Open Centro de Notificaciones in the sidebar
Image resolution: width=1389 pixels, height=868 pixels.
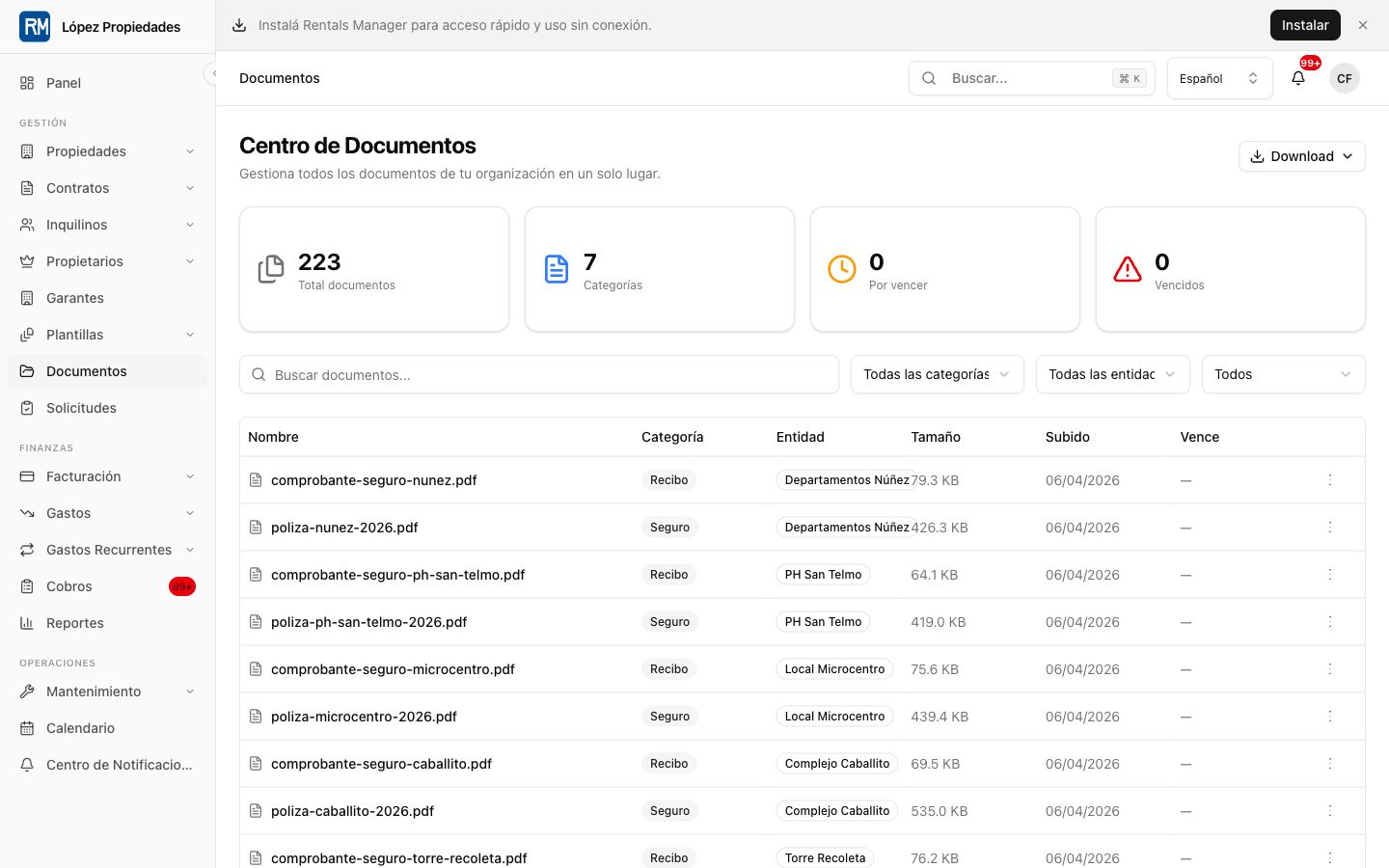pyautogui.click(x=107, y=765)
